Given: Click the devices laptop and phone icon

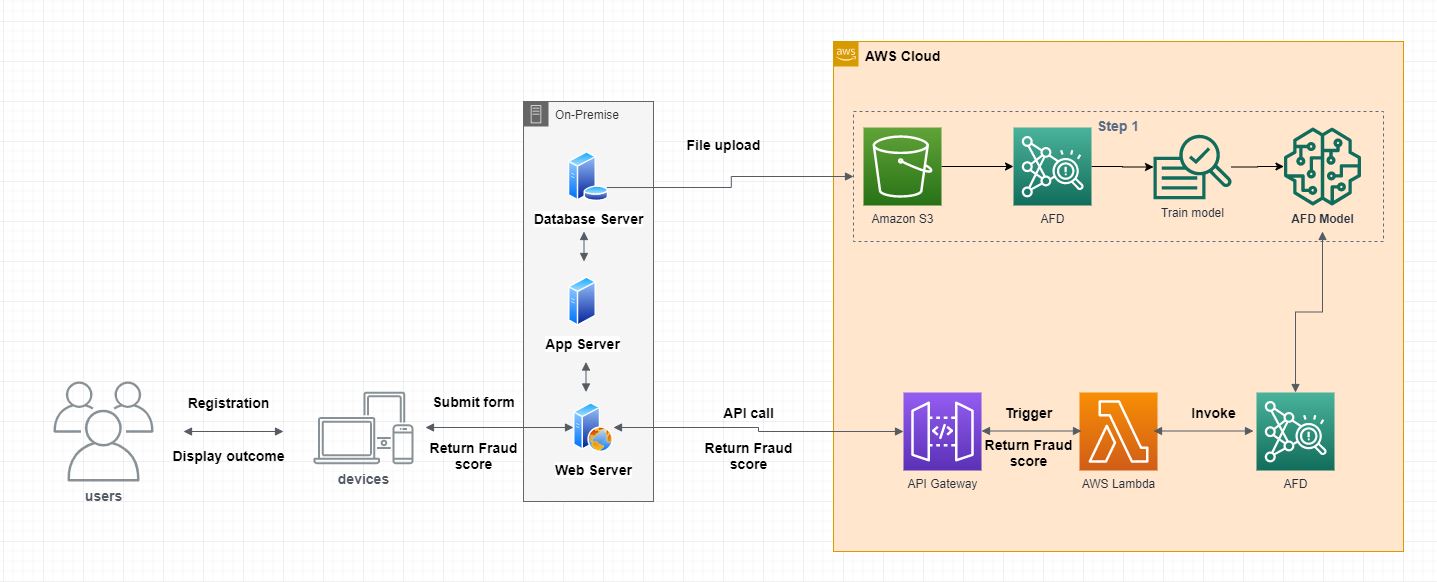Looking at the screenshot, I should coord(363,429).
